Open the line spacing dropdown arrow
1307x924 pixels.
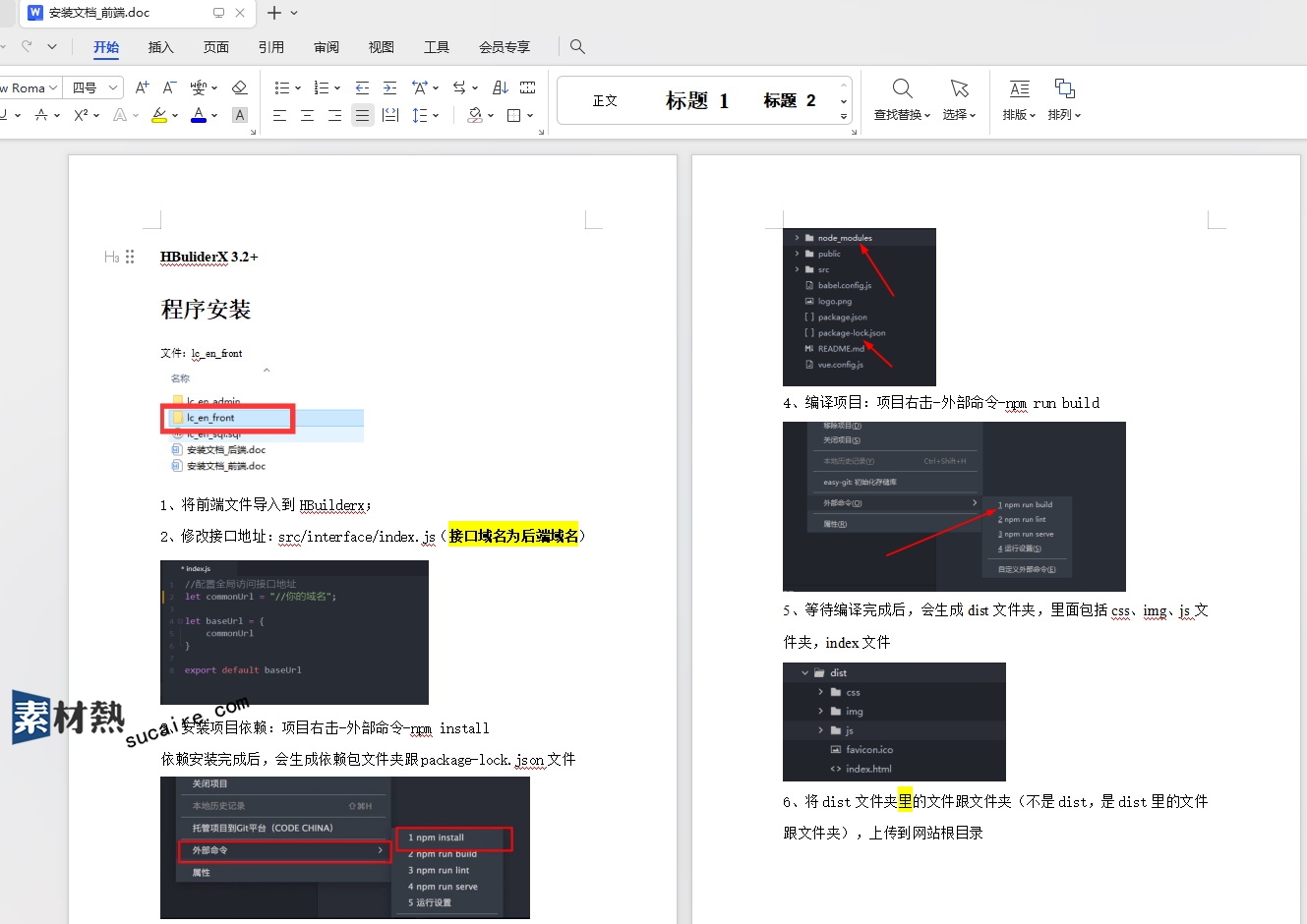(436, 115)
